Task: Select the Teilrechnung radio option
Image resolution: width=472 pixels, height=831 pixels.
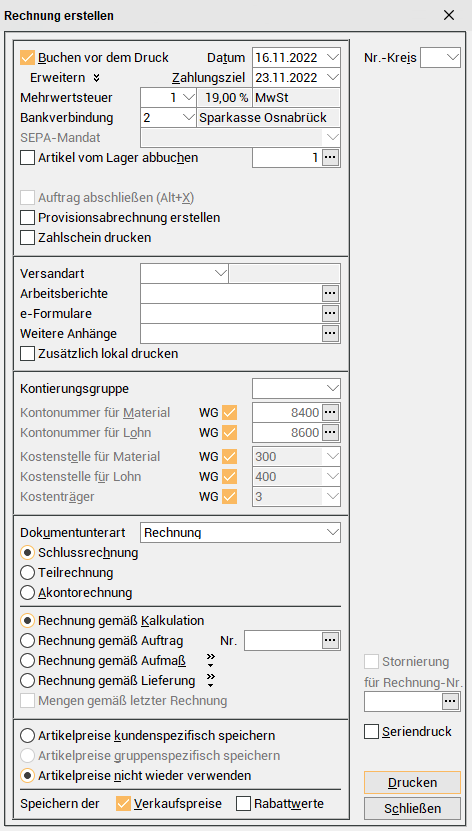Action: click(27, 572)
